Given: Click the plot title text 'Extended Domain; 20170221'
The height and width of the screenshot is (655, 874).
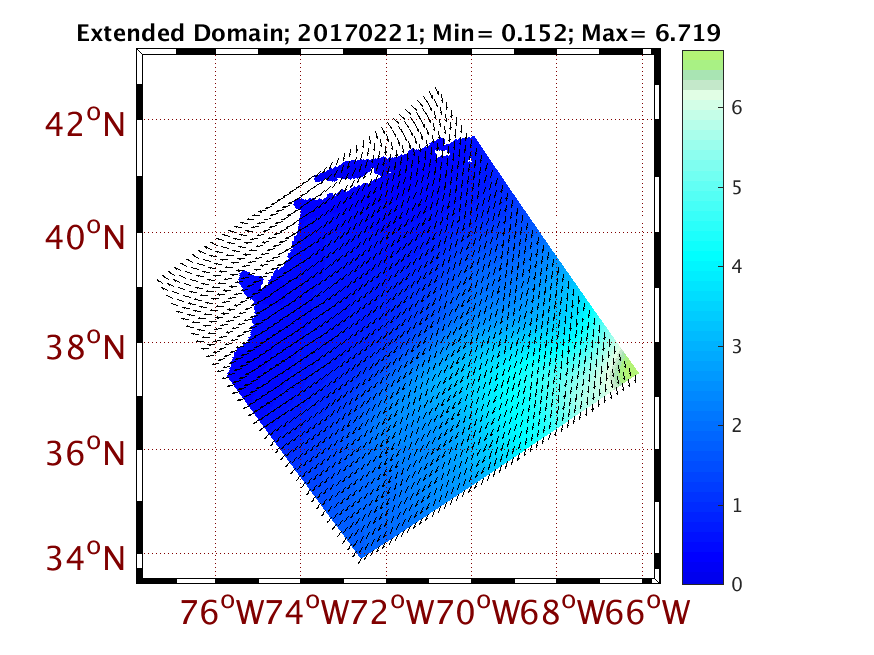Looking at the screenshot, I should click(247, 33).
